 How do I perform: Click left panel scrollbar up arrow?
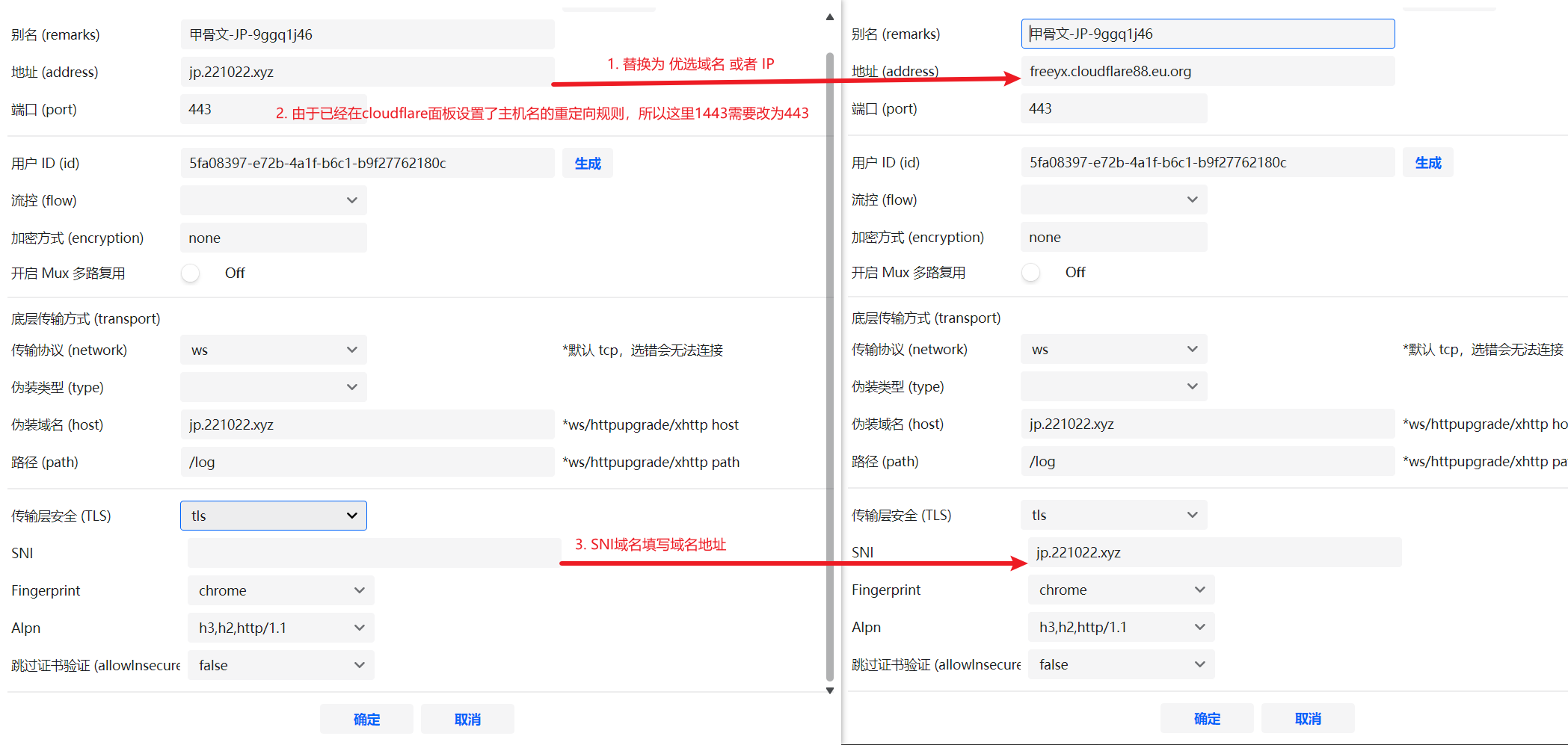click(x=829, y=17)
